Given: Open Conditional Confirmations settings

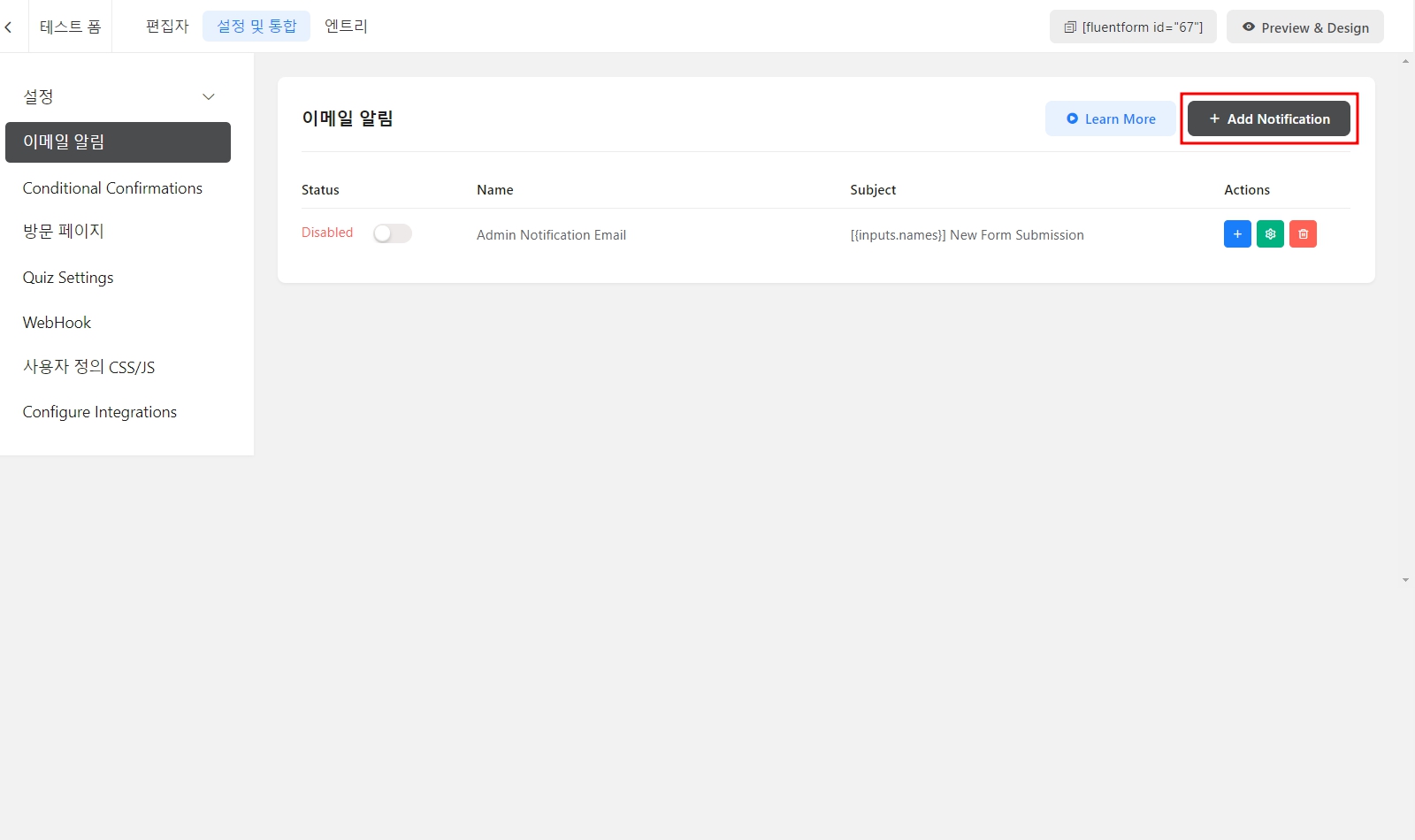Looking at the screenshot, I should (x=112, y=188).
